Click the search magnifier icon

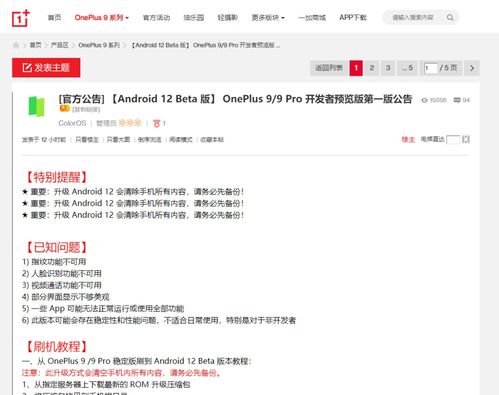[450, 17]
